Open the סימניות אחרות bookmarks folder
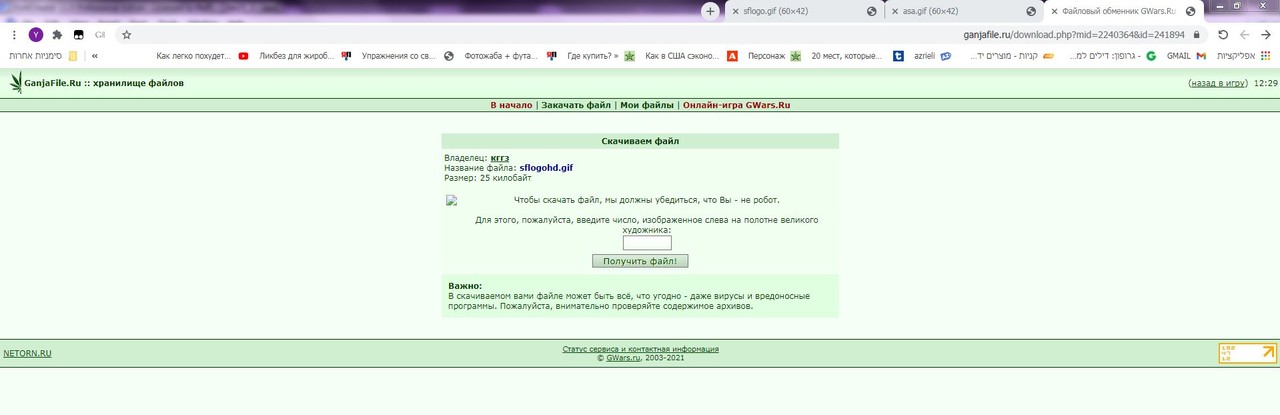Viewport: 1280px width, 415px height. (43, 56)
